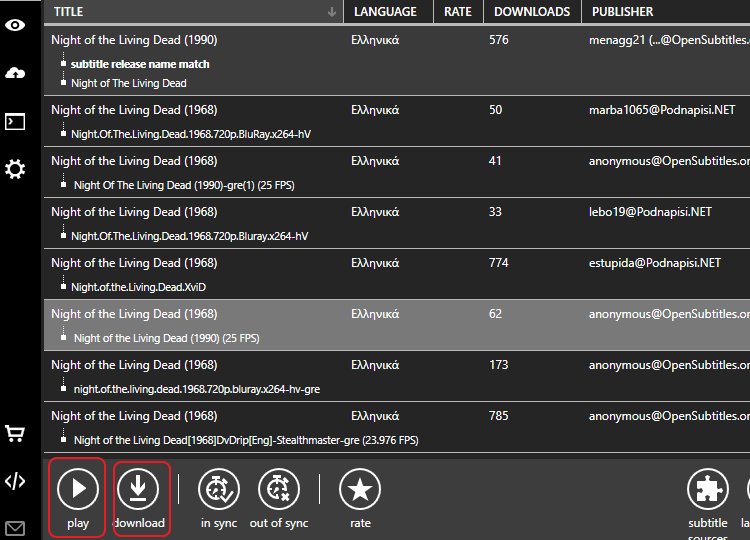
Task: Sort by TITLE column header
Action: click(193, 11)
